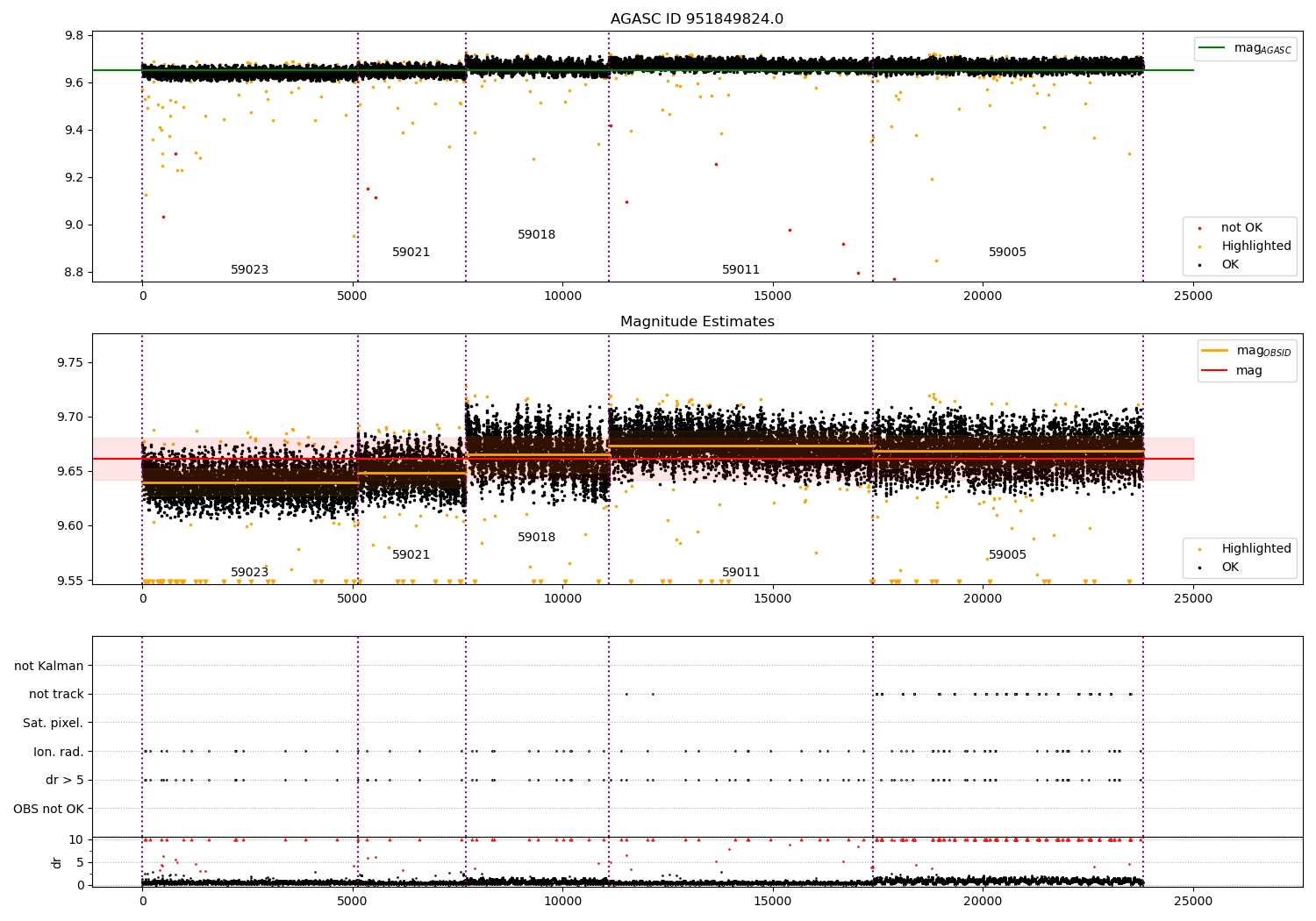Click the 'AGASC ID 951849824.0' plot title
The height and width of the screenshot is (921, 1316).
click(x=697, y=19)
